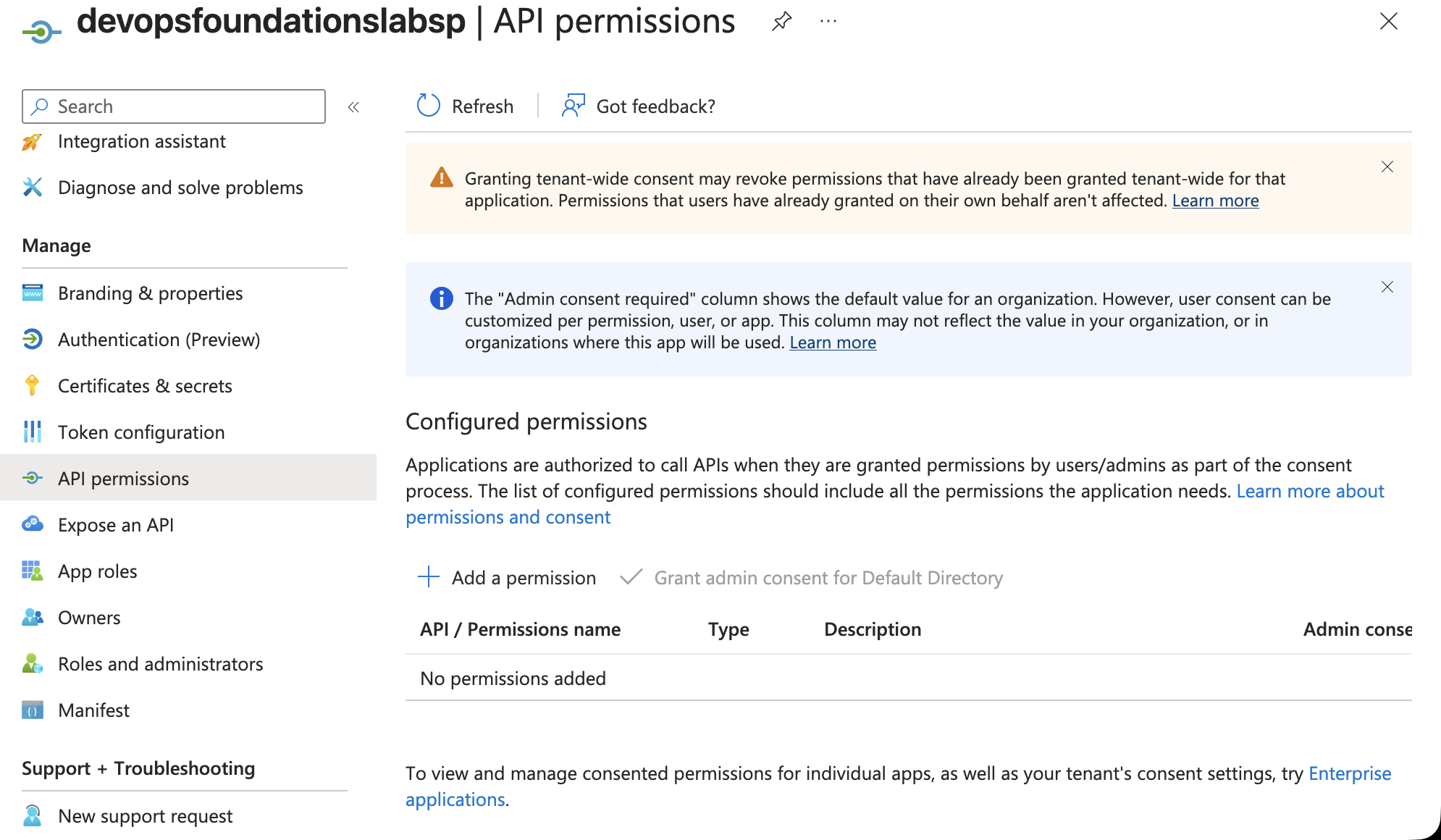Click Add a permission

[507, 577]
